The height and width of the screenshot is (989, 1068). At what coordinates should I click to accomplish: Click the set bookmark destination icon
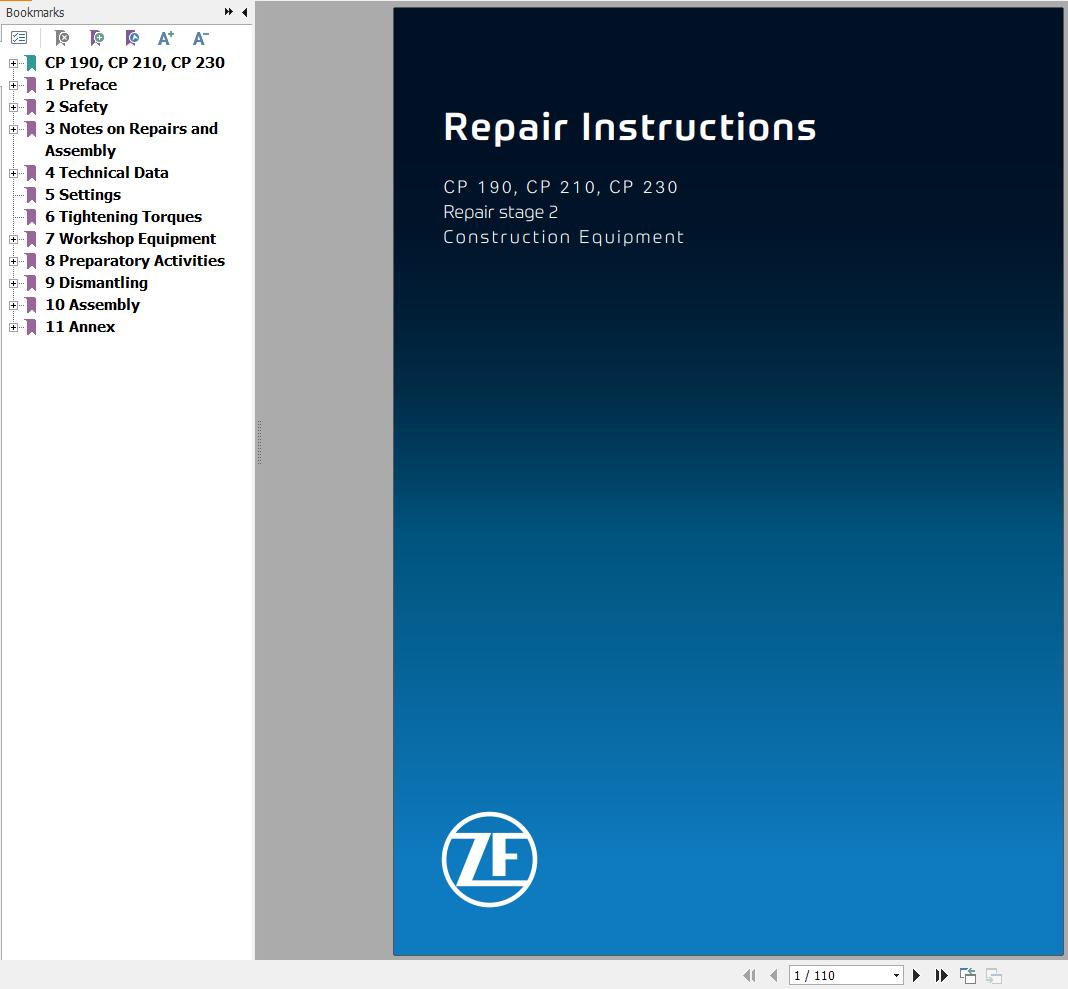pyautogui.click(x=132, y=38)
